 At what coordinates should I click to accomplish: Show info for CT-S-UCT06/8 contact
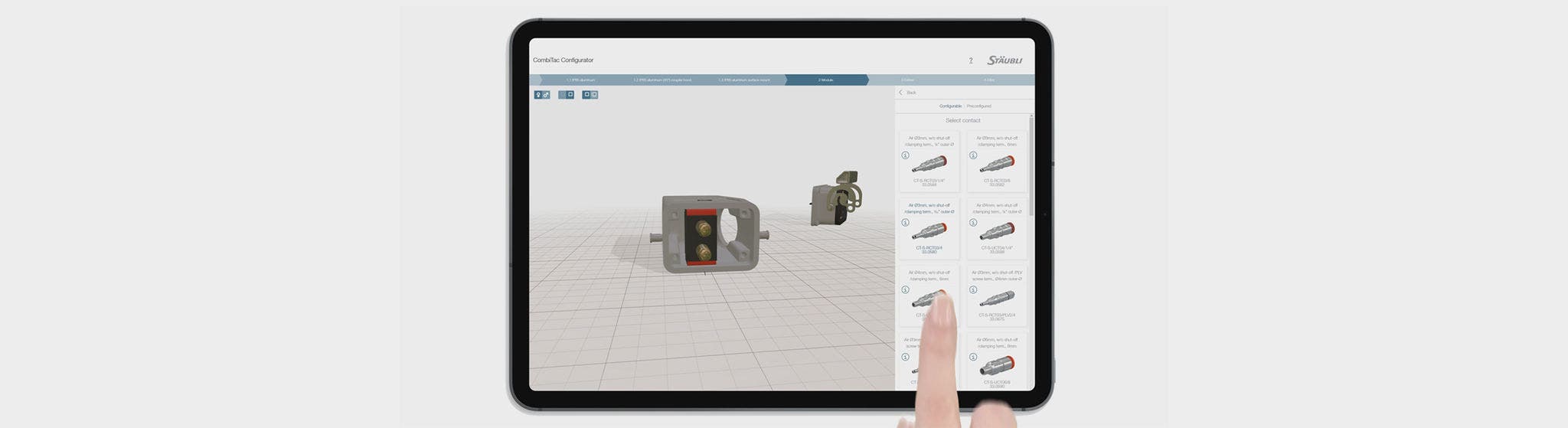(x=973, y=357)
